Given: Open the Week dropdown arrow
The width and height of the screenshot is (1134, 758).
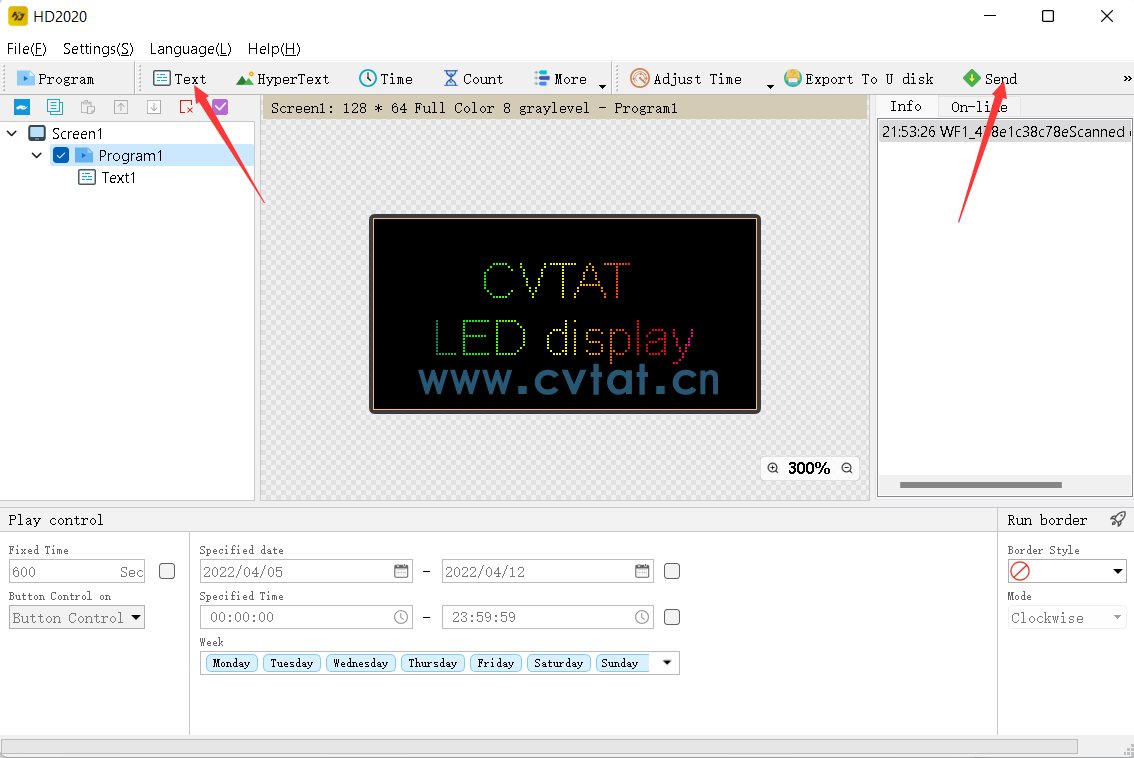Looking at the screenshot, I should pyautogui.click(x=667, y=663).
